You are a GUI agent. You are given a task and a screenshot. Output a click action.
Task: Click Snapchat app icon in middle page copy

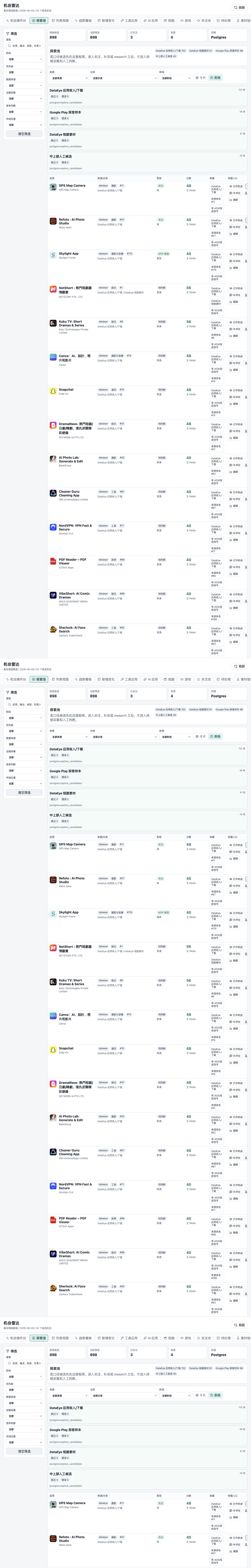point(53,1050)
